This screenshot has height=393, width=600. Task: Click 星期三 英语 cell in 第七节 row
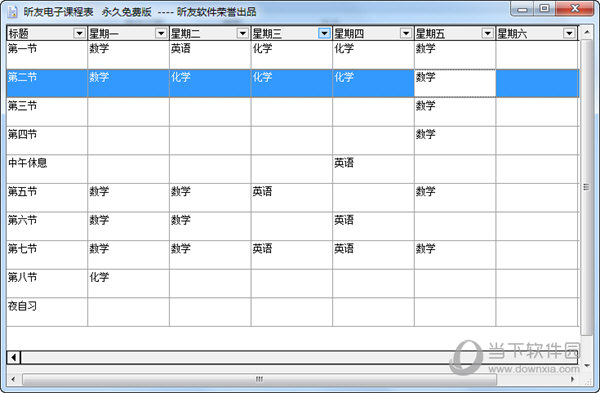pos(292,255)
